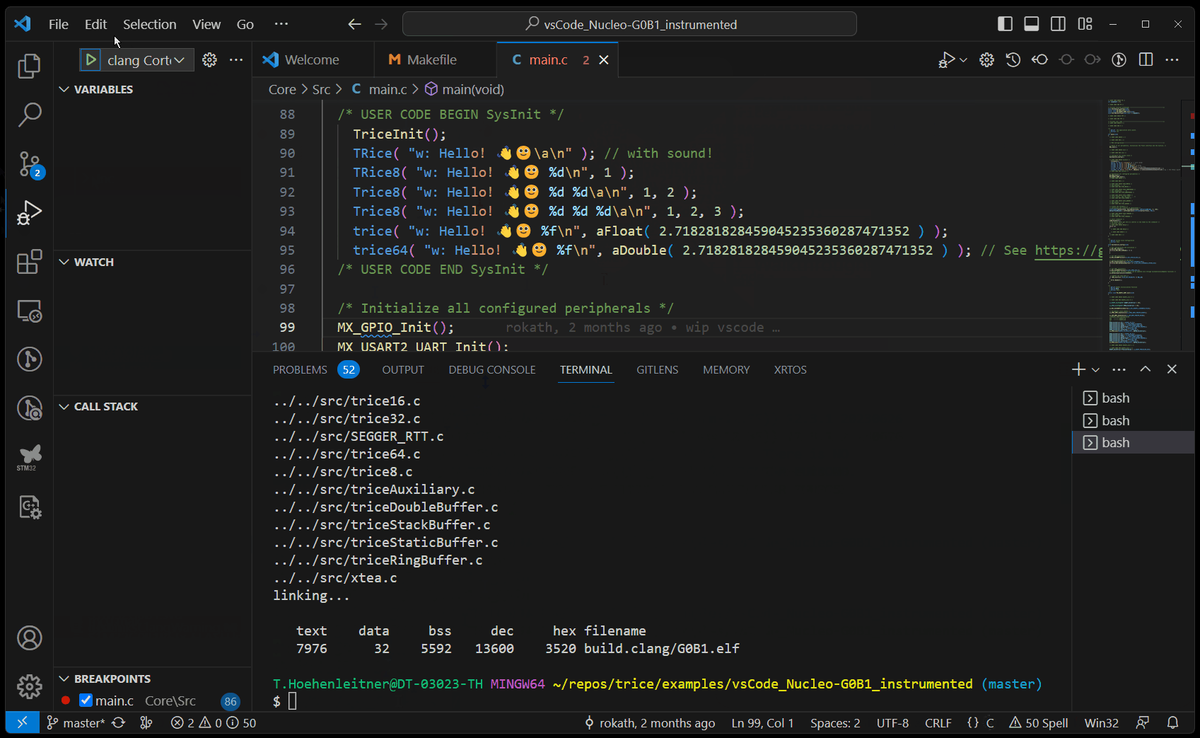Switch to the DEBUG CONSOLE tab
The height and width of the screenshot is (738, 1200).
point(492,370)
